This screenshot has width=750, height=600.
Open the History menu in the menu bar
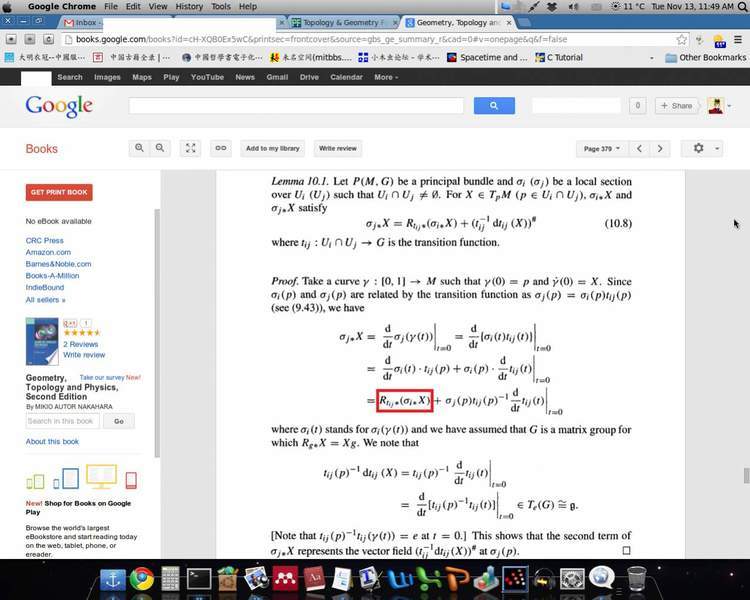click(x=189, y=6)
